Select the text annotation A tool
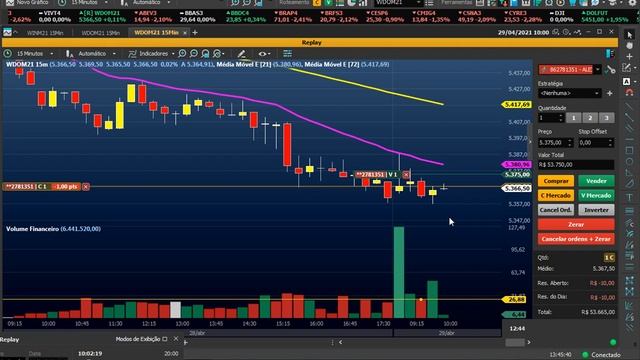Image resolution: width=640 pixels, height=360 pixels. pos(627,82)
